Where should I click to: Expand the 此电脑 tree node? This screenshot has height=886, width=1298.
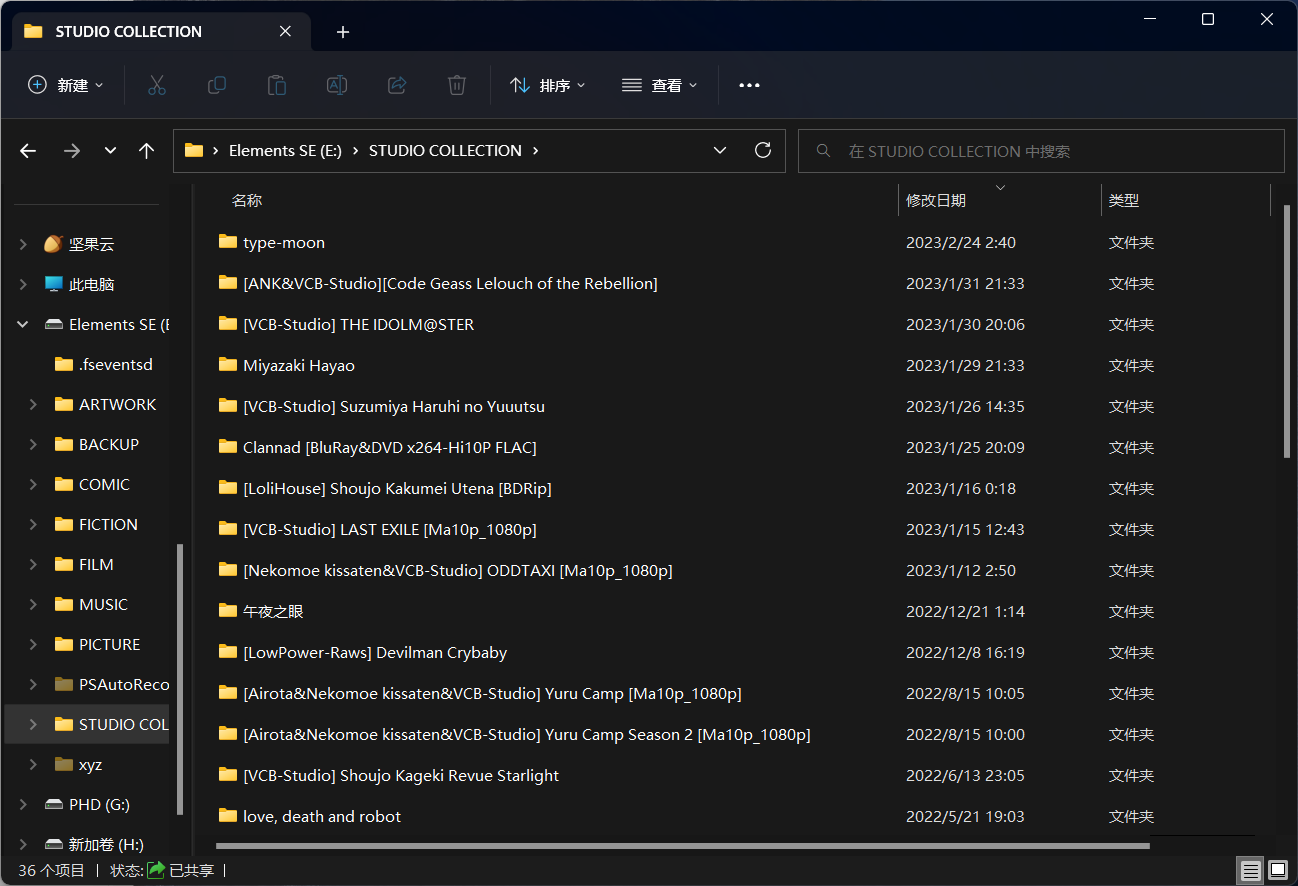(23, 284)
